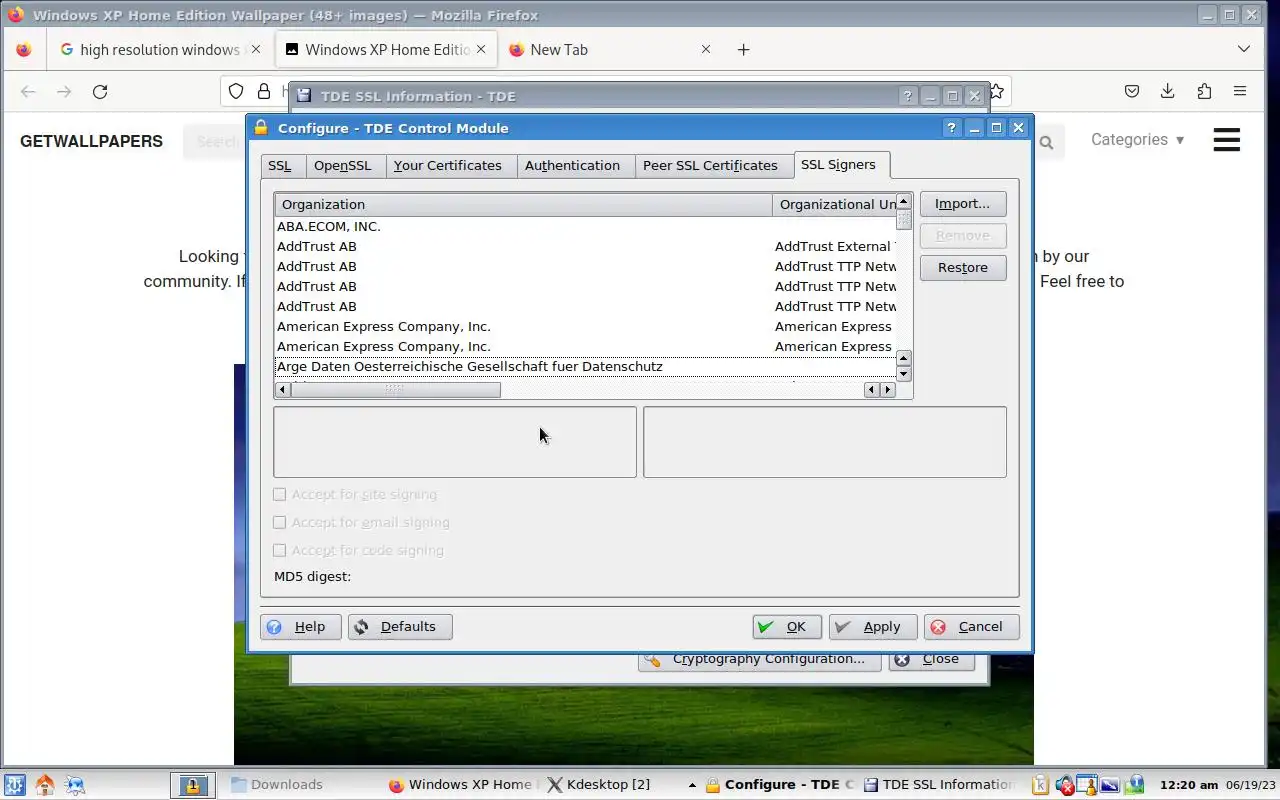
Task: Click the tracking protection shield icon
Action: [236, 91]
